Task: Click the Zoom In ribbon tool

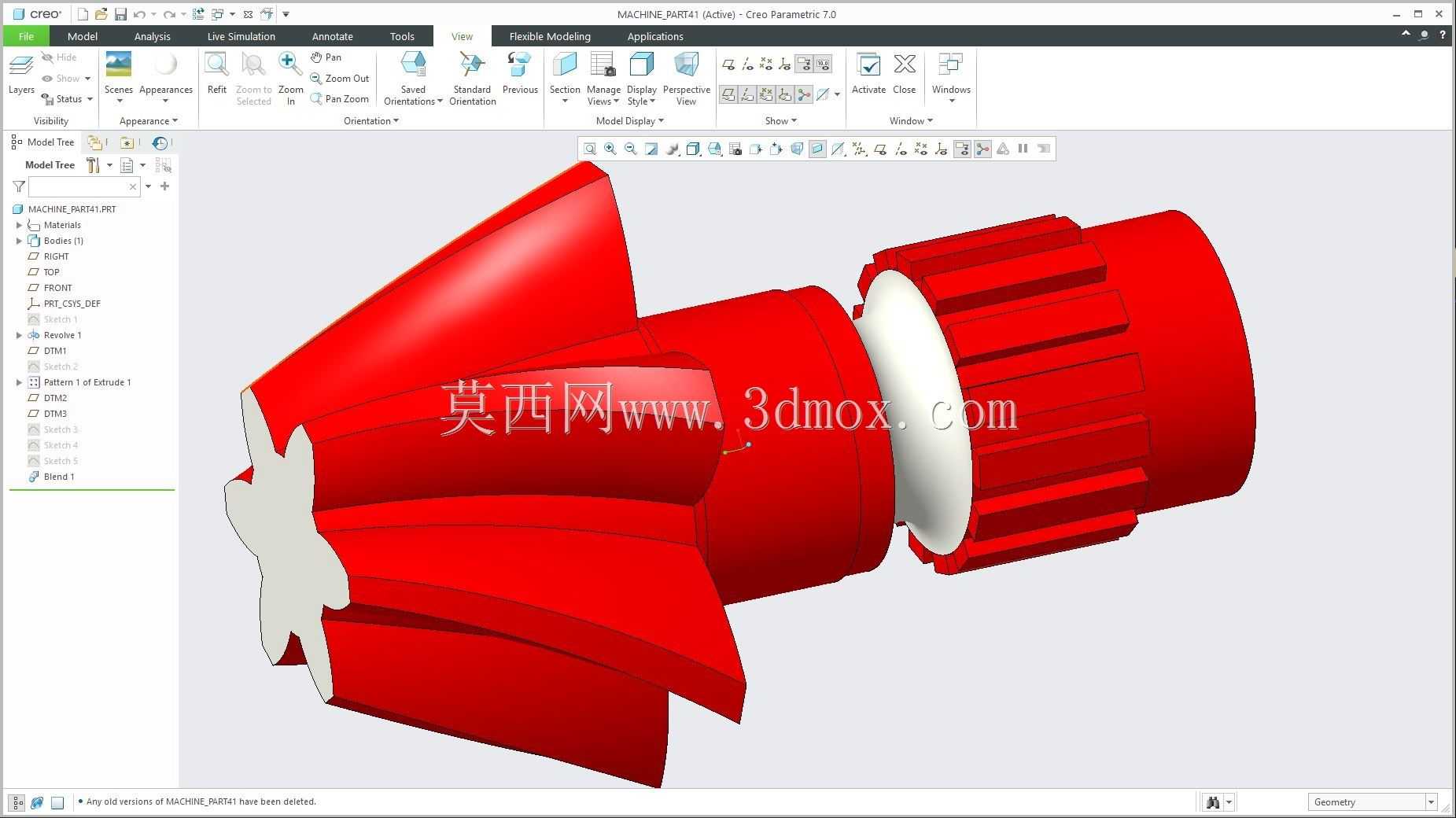Action: pyautogui.click(x=290, y=78)
